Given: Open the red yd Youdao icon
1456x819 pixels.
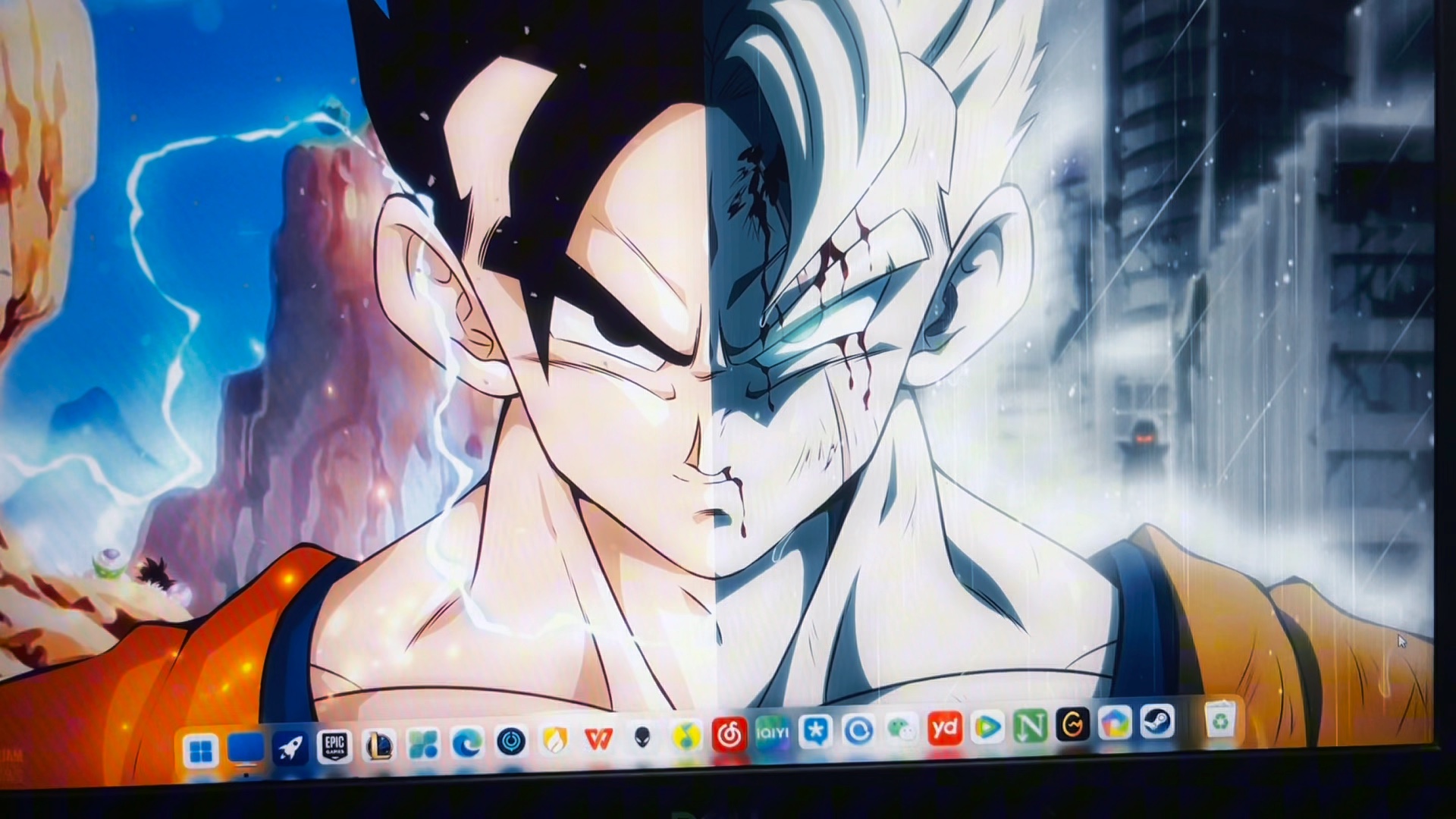Looking at the screenshot, I should 946,729.
